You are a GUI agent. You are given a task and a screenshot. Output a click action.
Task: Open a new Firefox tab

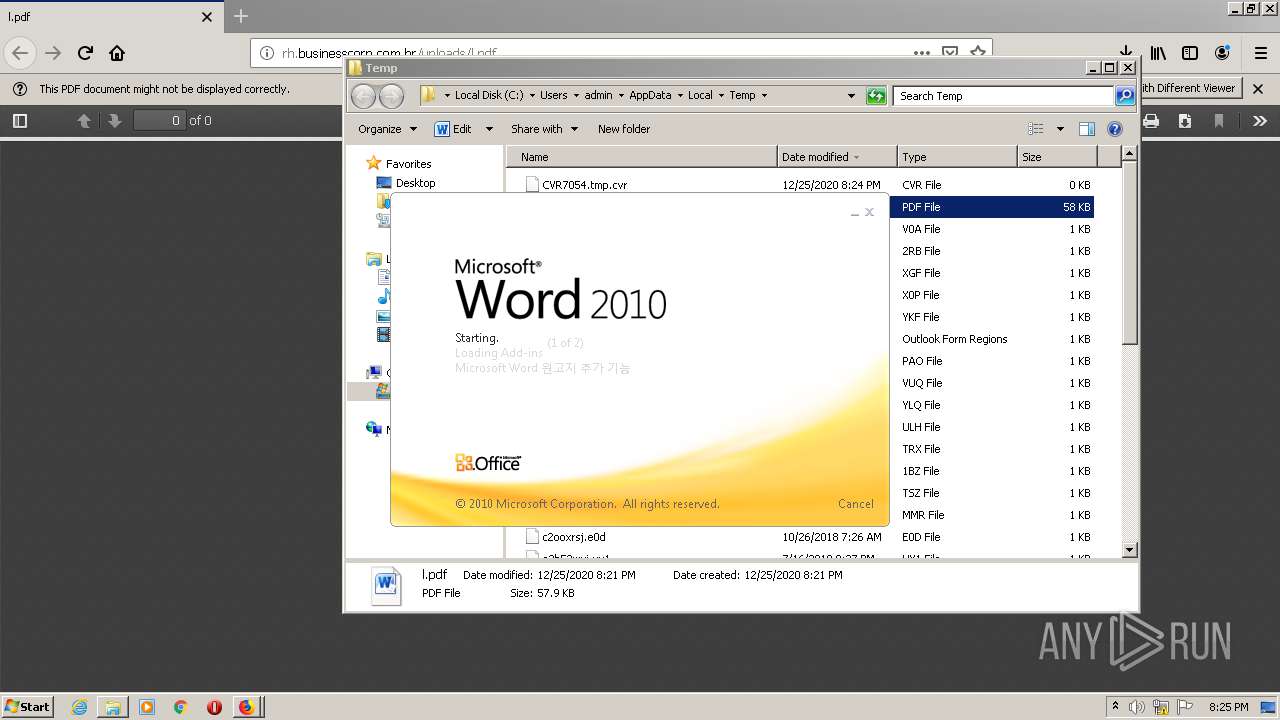point(241,16)
